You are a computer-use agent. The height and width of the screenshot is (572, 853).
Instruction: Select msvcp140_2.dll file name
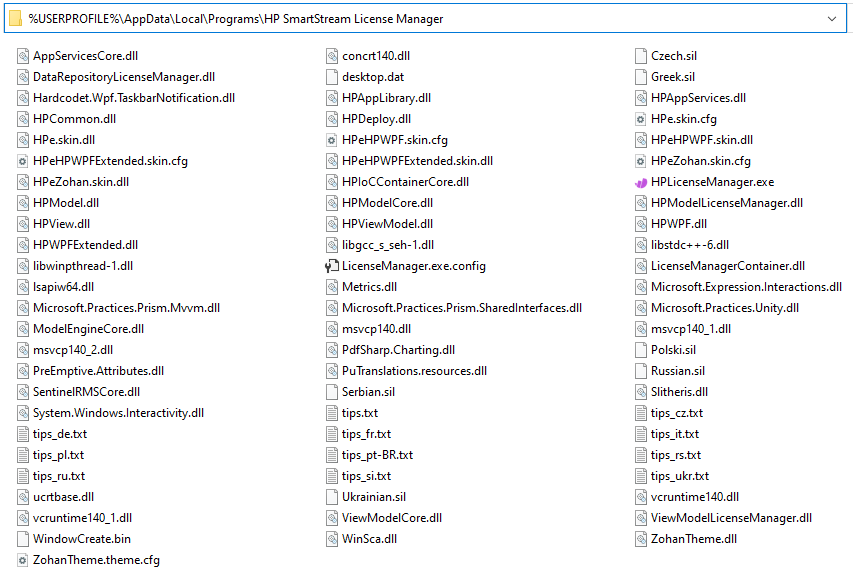coord(73,350)
